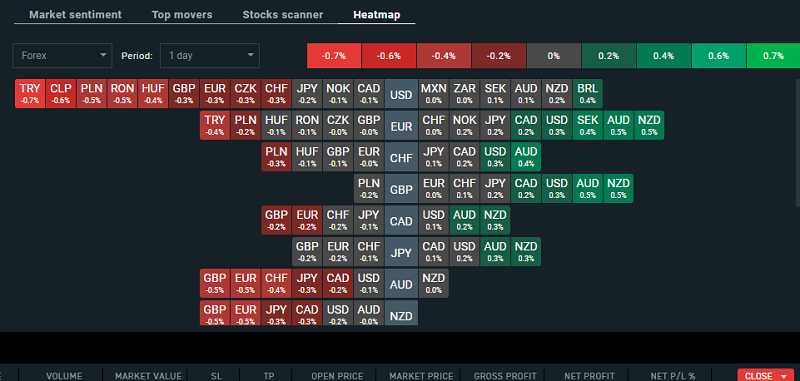Click the TRY -0.7% tile in USD row
Image resolution: width=800 pixels, height=381 pixels.
pos(30,93)
